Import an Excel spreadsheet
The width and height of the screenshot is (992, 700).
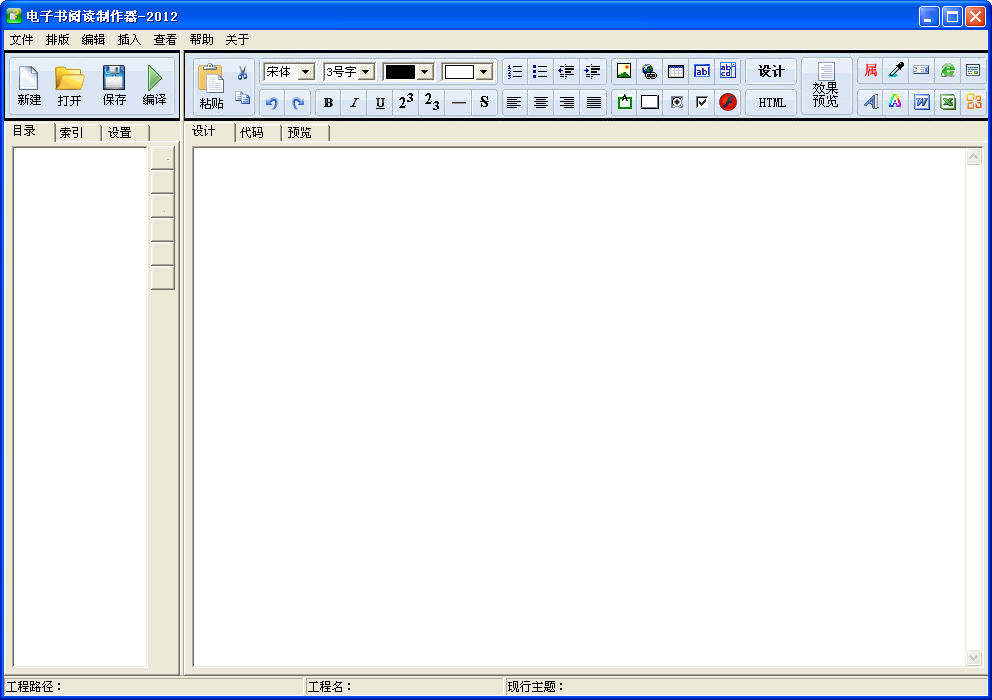[x=947, y=101]
